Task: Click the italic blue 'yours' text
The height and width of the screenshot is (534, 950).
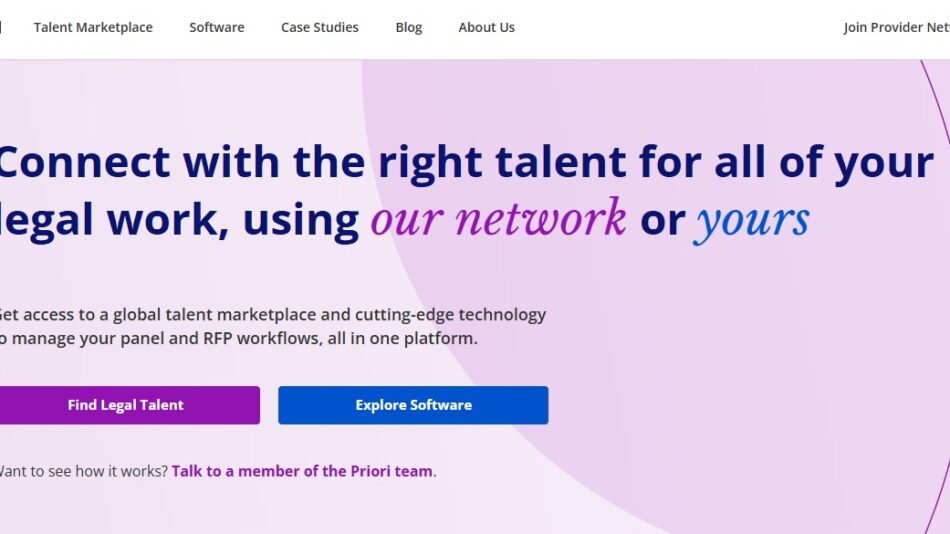Action: click(x=752, y=219)
